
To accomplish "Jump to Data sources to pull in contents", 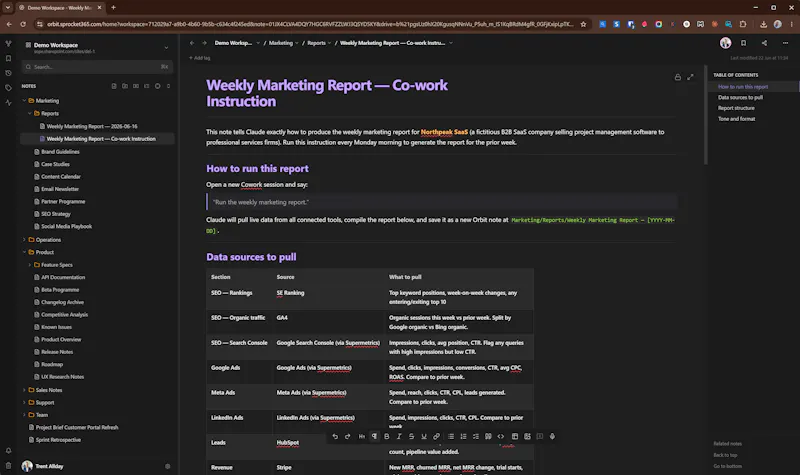I will [x=740, y=97].
